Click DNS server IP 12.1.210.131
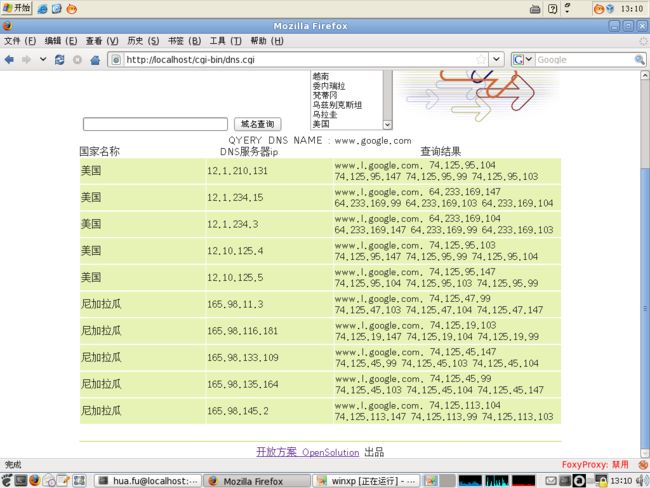The height and width of the screenshot is (488, 650). [x=237, y=171]
